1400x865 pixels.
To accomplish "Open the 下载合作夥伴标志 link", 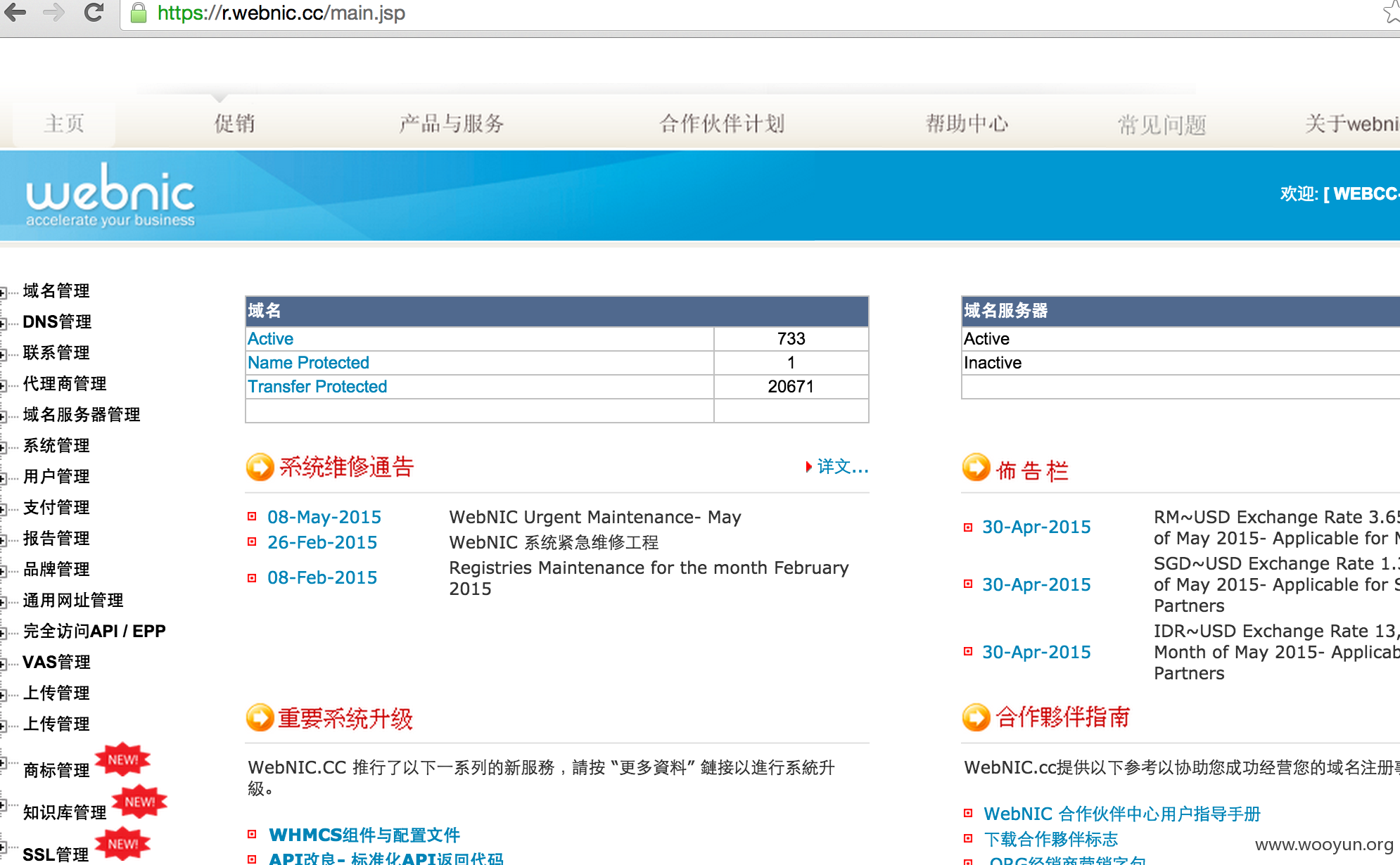I will coord(1051,839).
